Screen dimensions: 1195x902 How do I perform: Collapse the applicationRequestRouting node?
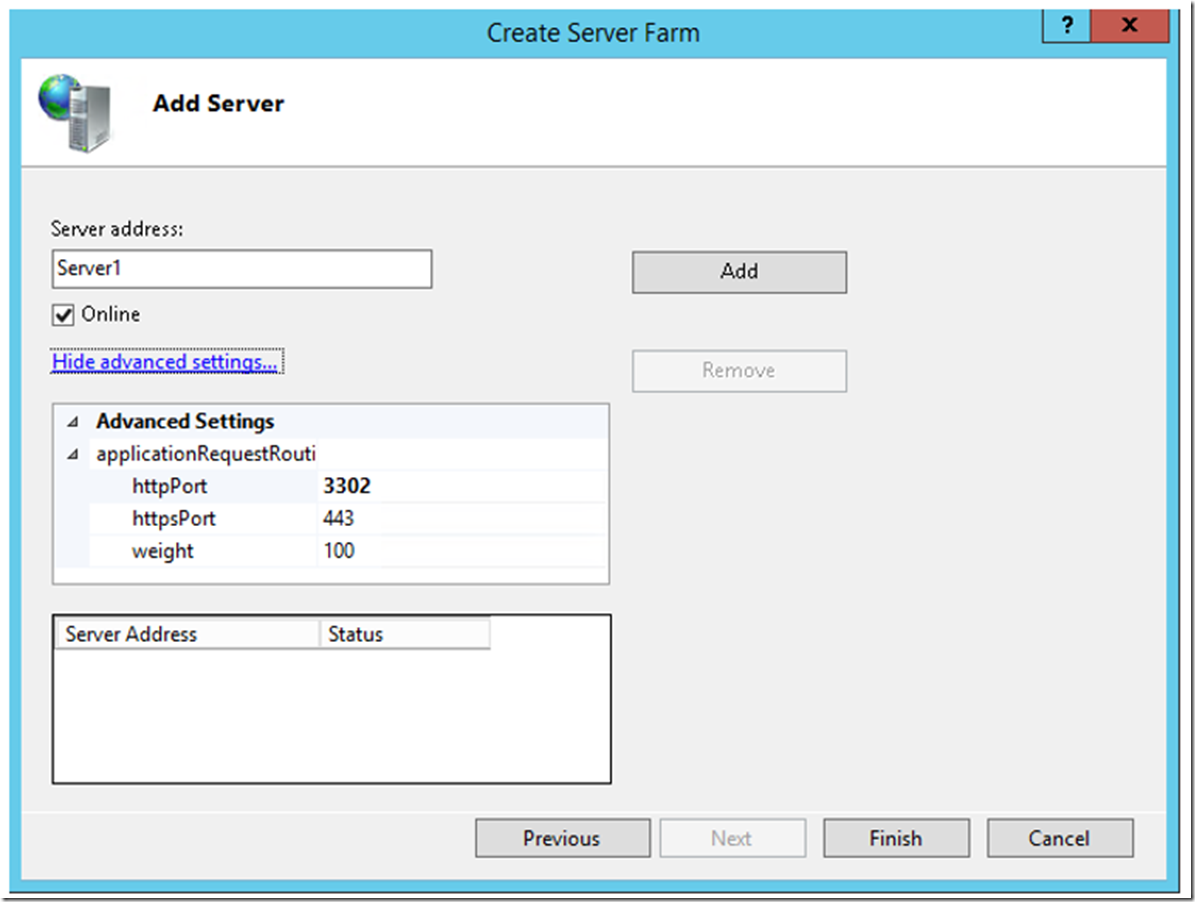[73, 454]
